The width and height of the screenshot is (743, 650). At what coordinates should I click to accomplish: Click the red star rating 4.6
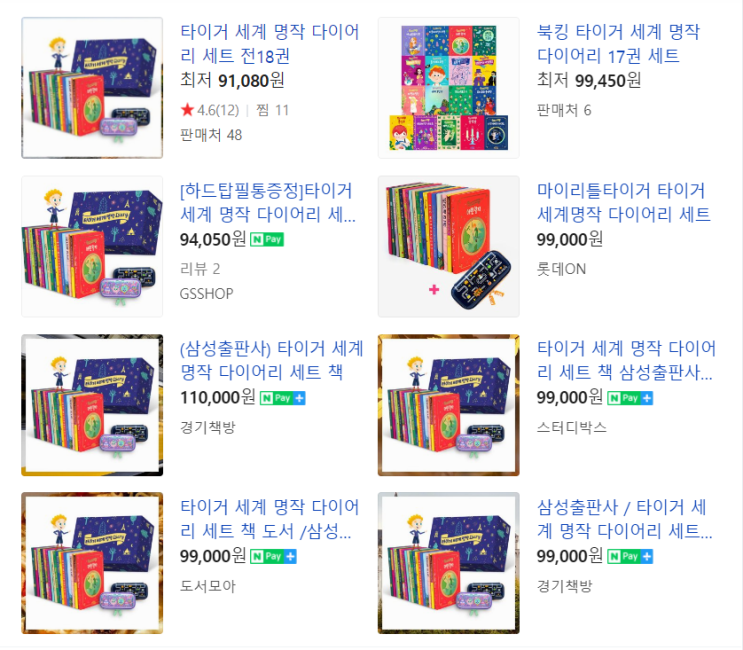pyautogui.click(x=210, y=110)
